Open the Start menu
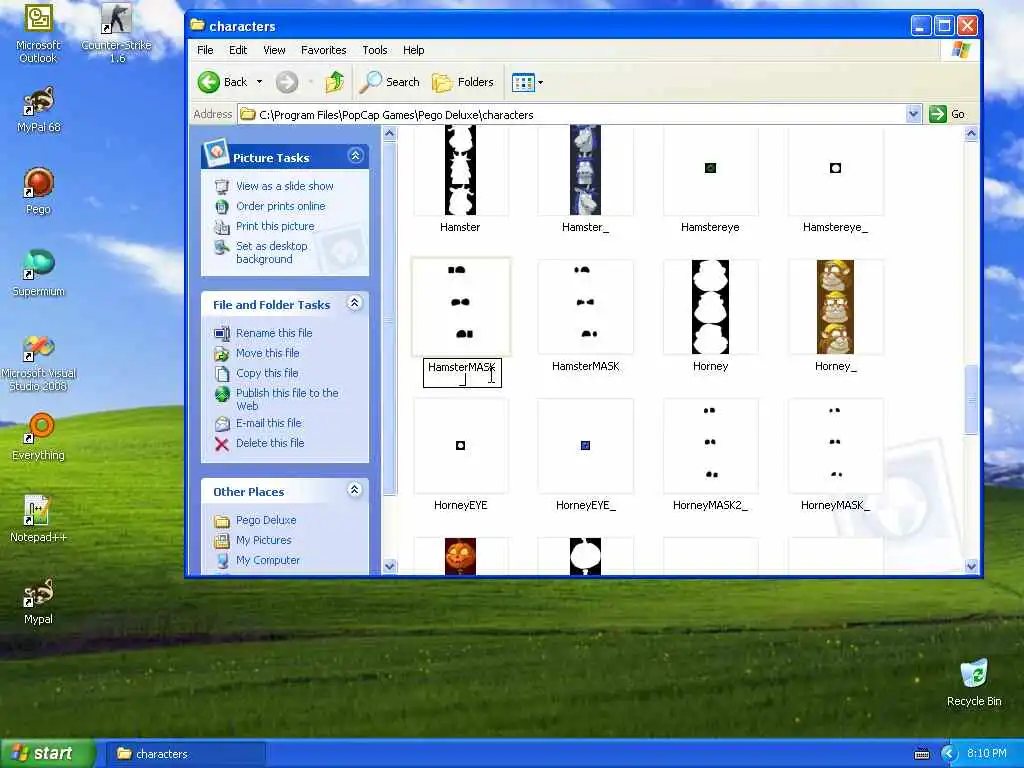This screenshot has width=1024, height=768. (48, 754)
